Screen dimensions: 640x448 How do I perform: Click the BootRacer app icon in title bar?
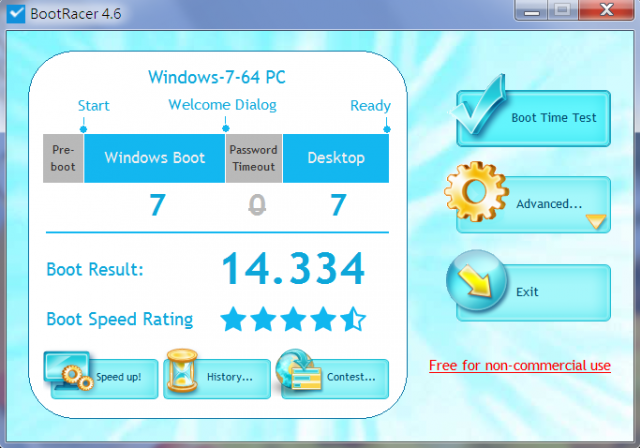coord(16,13)
